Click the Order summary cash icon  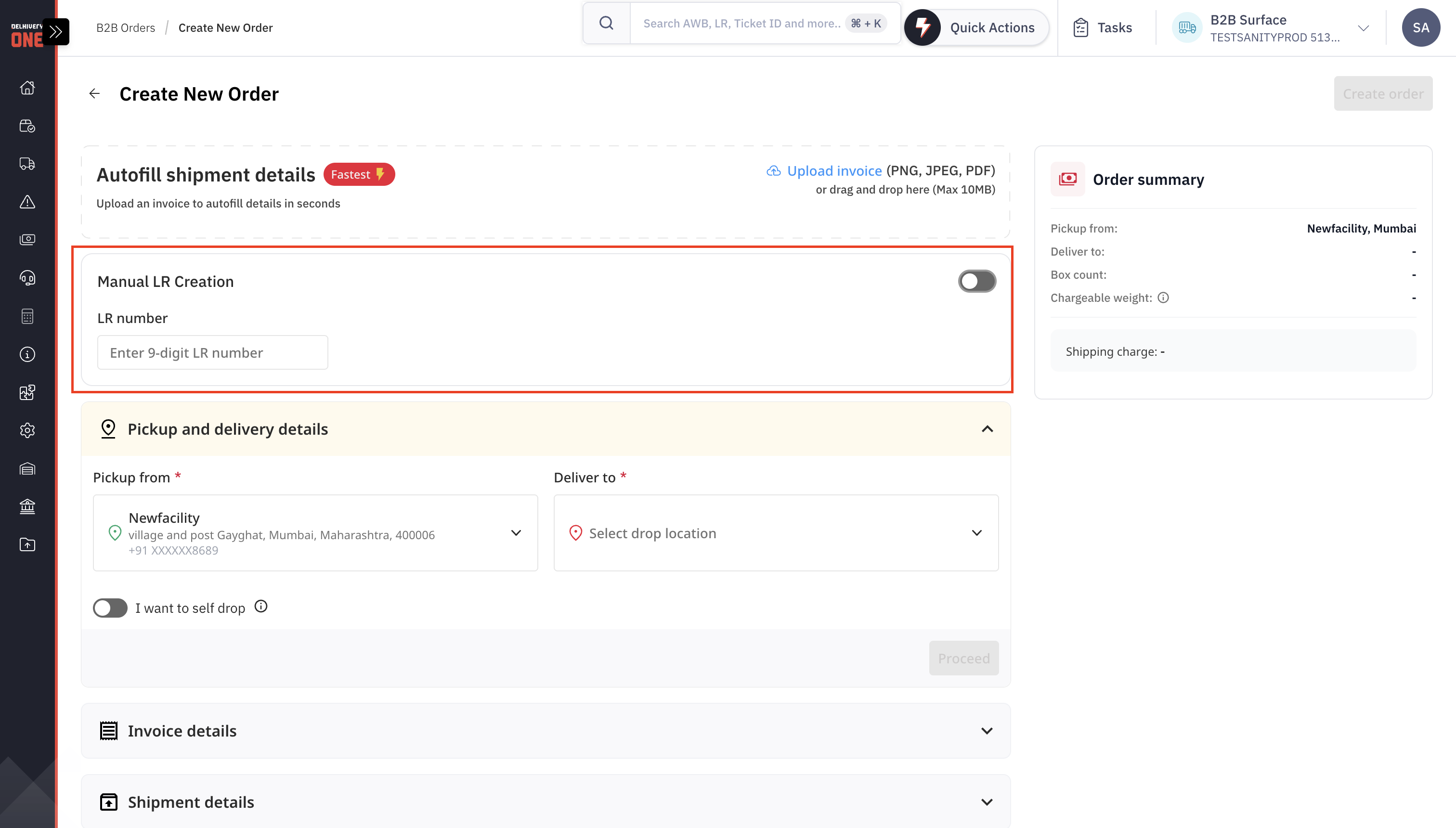1067,179
